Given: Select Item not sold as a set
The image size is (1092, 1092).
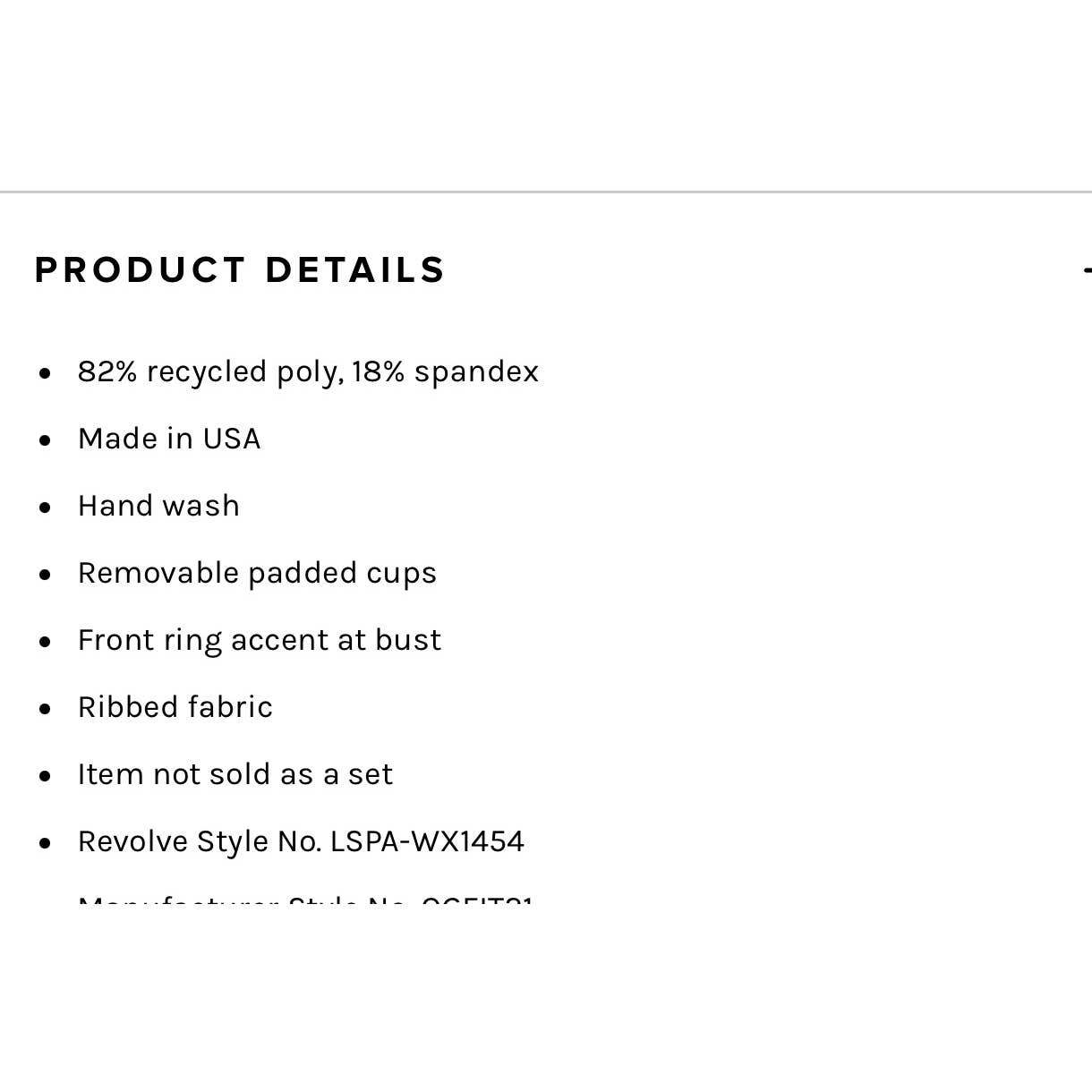Looking at the screenshot, I should tap(235, 774).
